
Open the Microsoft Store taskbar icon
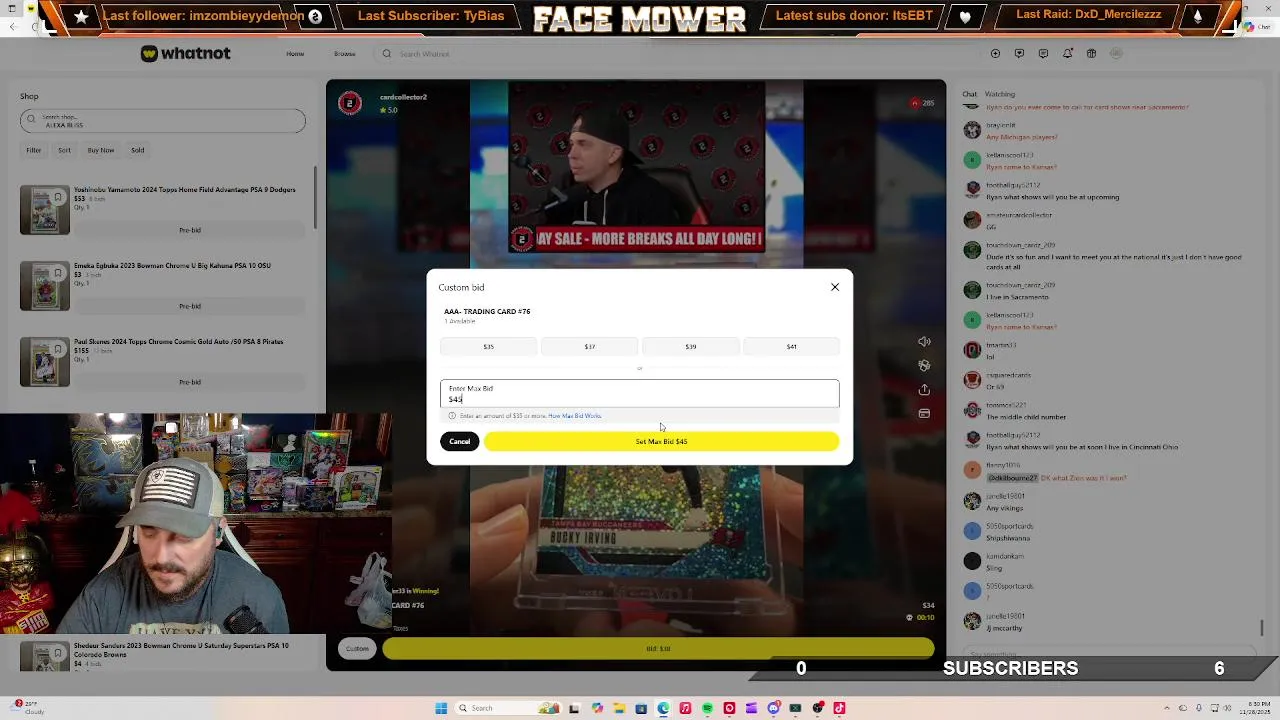point(641,708)
